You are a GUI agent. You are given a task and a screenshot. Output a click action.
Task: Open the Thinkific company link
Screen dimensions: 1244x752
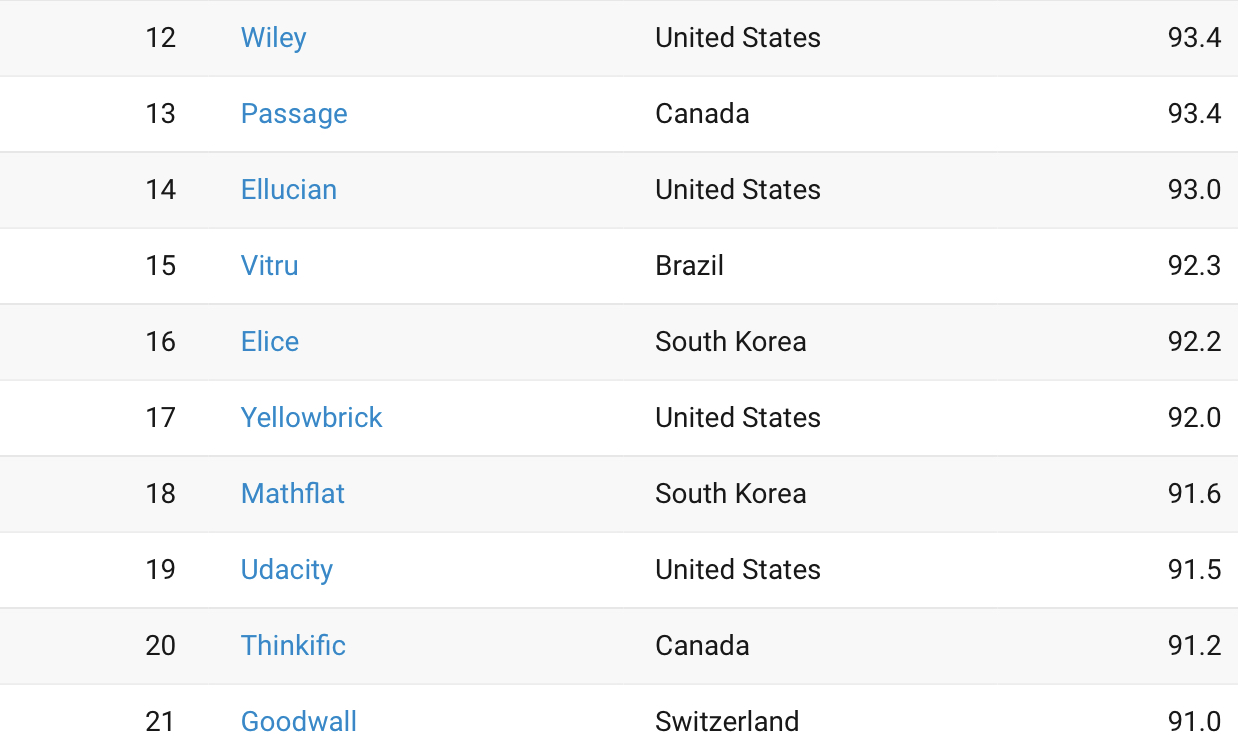[x=293, y=646]
